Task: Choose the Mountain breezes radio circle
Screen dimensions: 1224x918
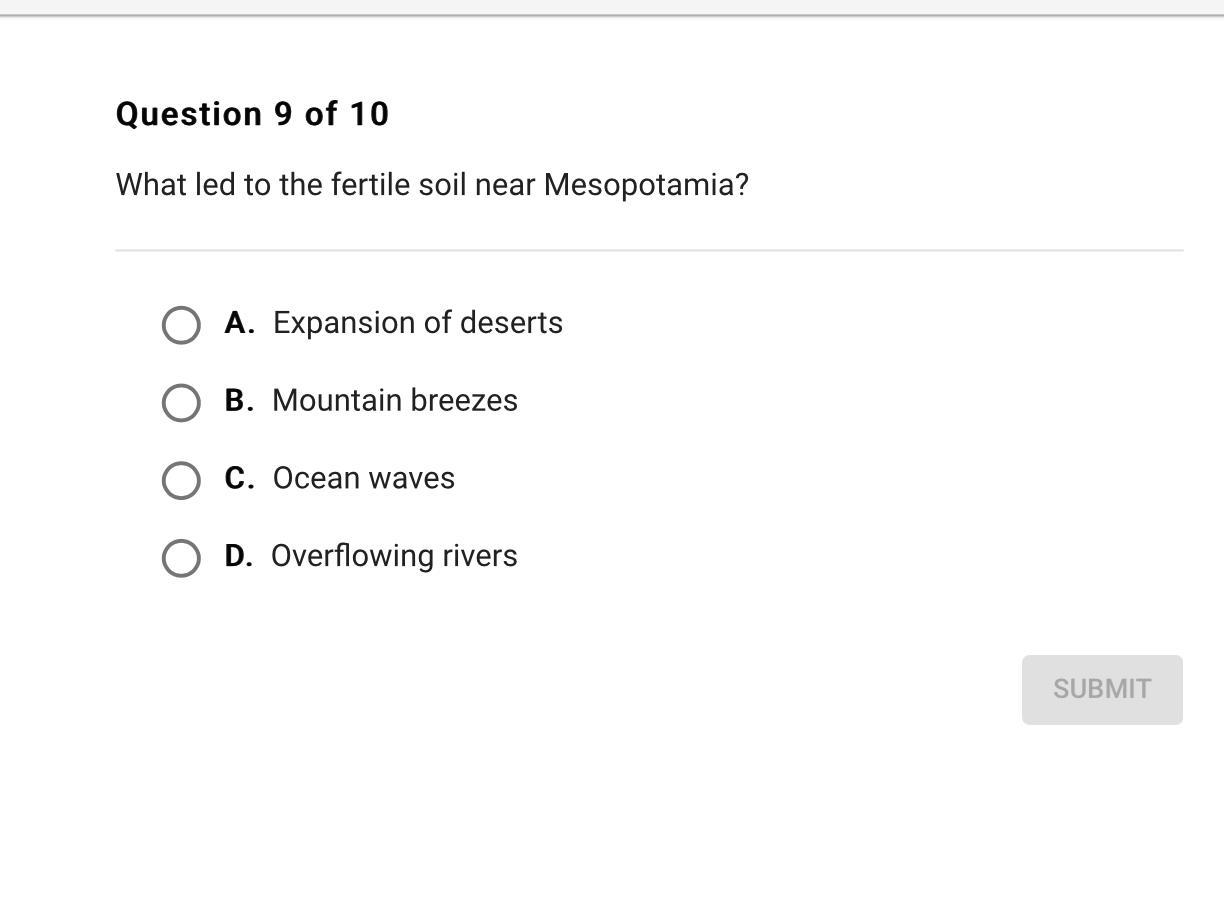Action: [x=181, y=403]
